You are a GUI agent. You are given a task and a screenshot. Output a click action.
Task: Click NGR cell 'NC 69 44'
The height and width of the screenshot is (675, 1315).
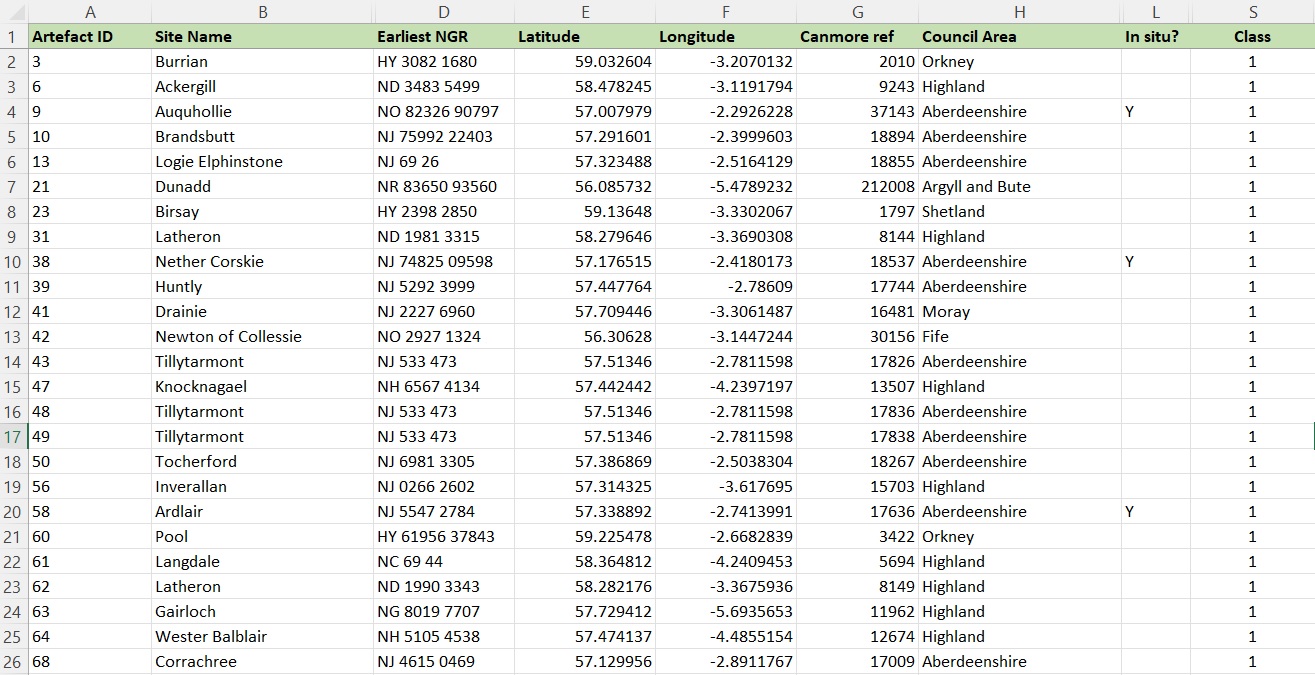[x=444, y=562]
